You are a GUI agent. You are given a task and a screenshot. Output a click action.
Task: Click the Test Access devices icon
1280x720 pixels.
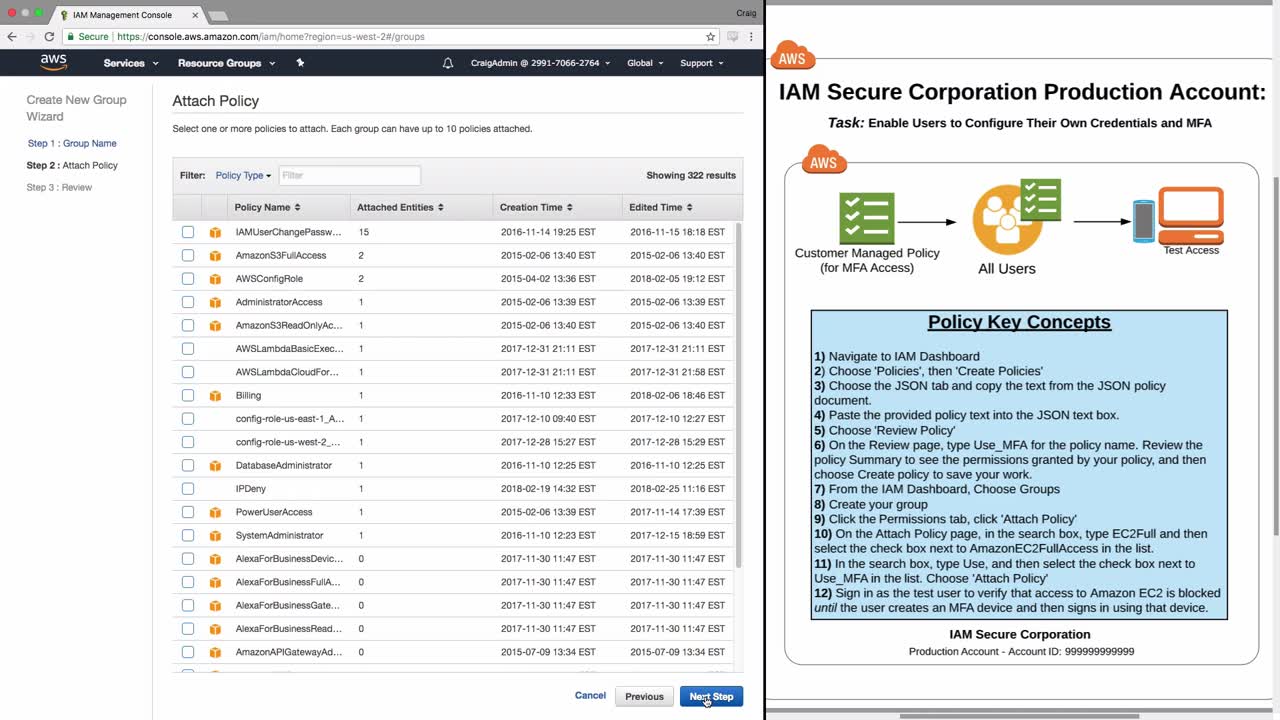[x=1178, y=215]
